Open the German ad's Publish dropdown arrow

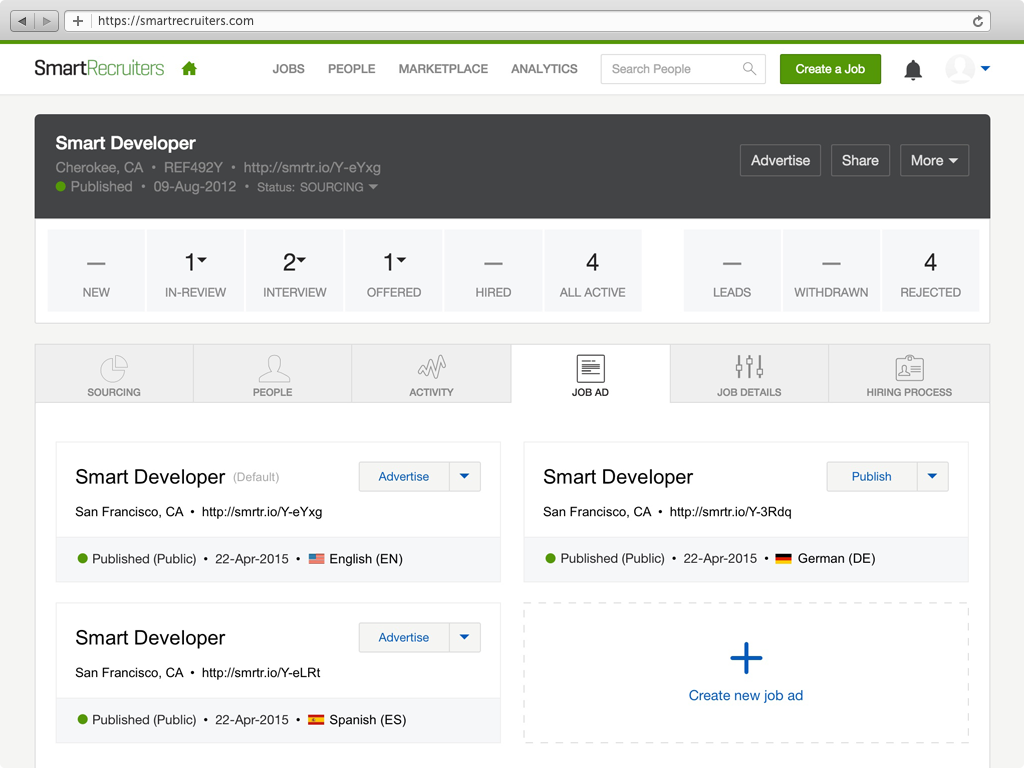tap(933, 477)
